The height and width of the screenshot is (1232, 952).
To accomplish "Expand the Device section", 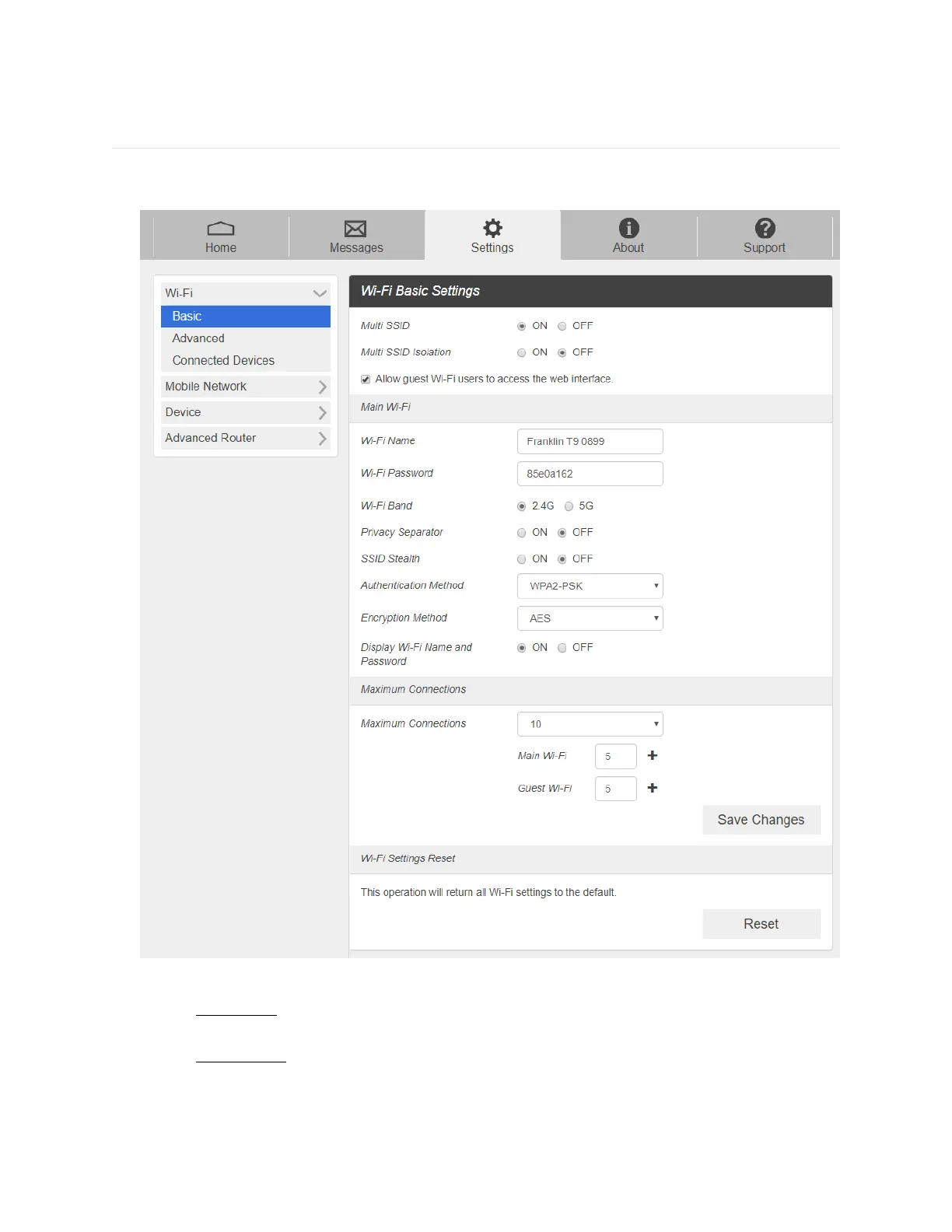I will [x=246, y=412].
